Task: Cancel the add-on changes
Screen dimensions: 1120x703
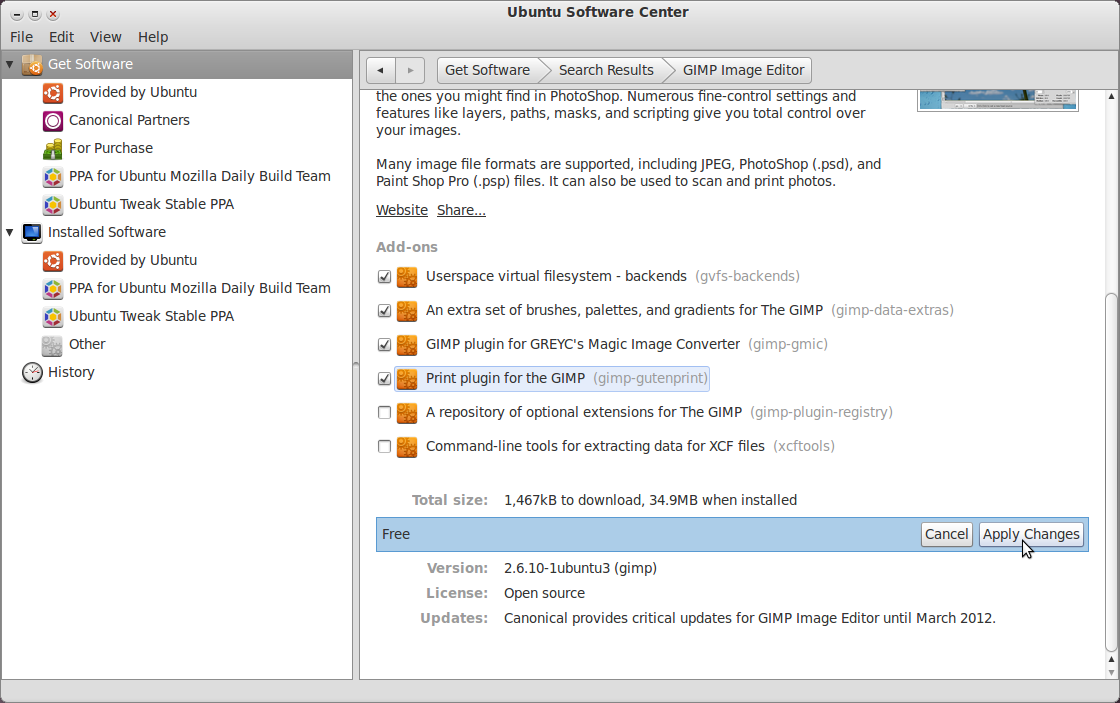Action: (946, 534)
